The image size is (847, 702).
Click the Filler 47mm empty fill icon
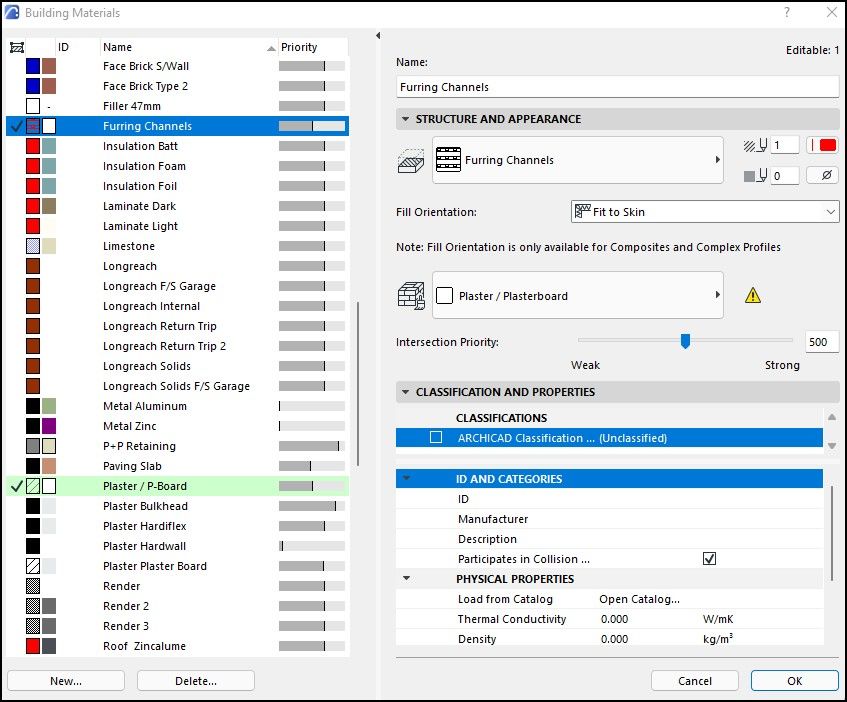click(x=33, y=106)
